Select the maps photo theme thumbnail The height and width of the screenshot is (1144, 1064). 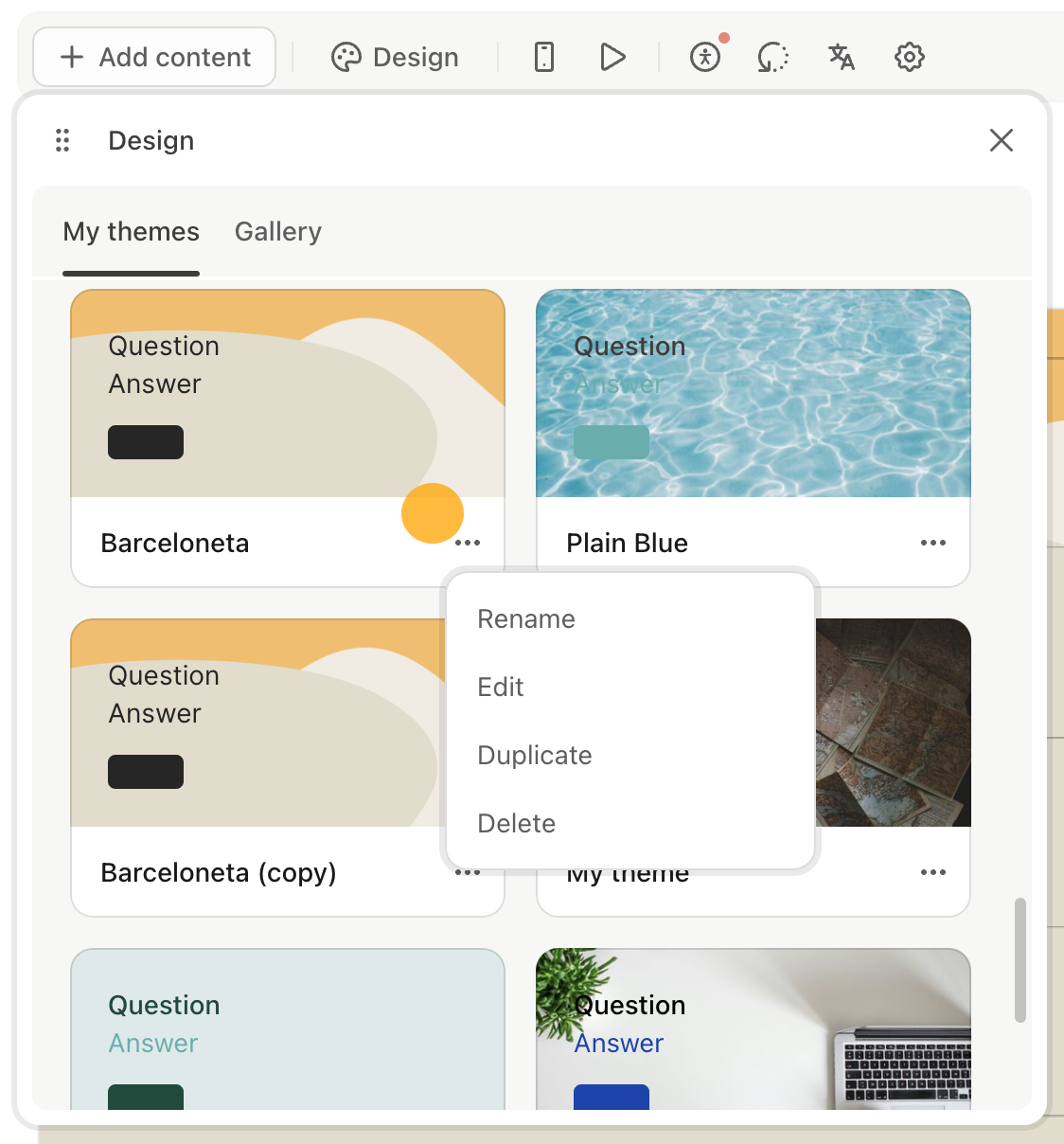click(893, 723)
